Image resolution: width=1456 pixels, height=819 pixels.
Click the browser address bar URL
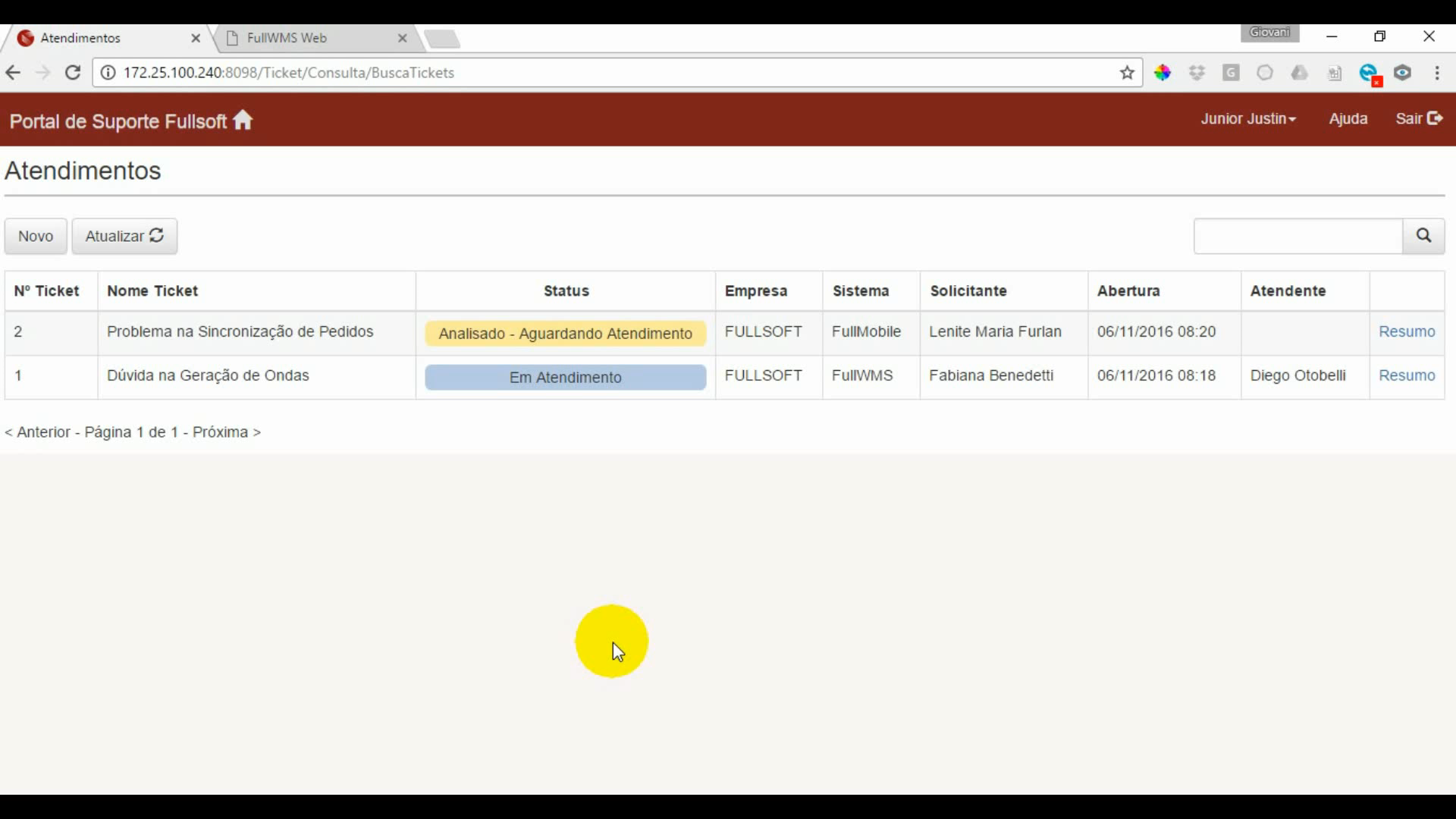click(x=289, y=73)
